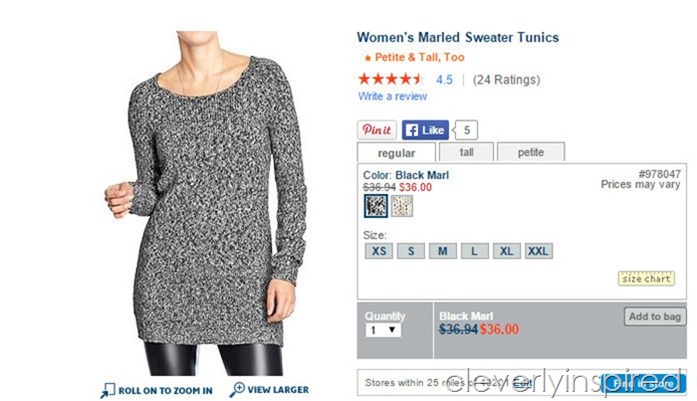Viewport: 697px width, 401px height.
Task: Click the Facebook Like button
Action: click(x=425, y=130)
